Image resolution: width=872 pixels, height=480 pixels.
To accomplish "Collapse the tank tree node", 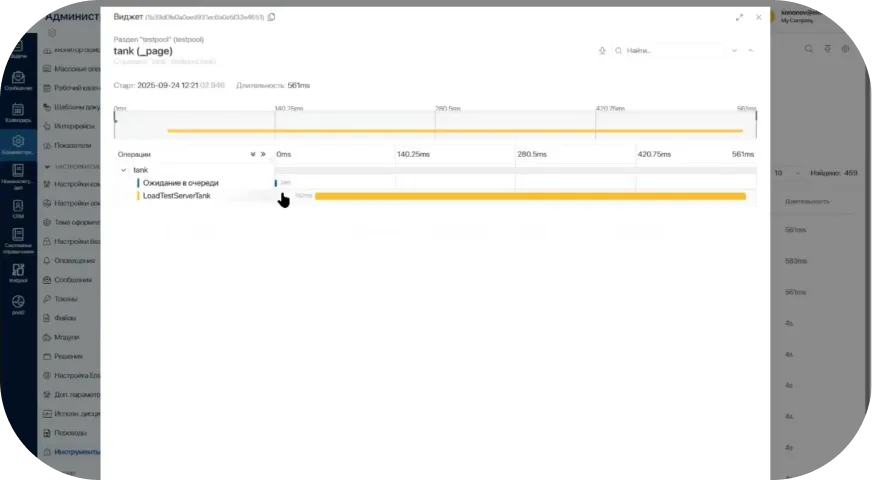I will [123, 170].
